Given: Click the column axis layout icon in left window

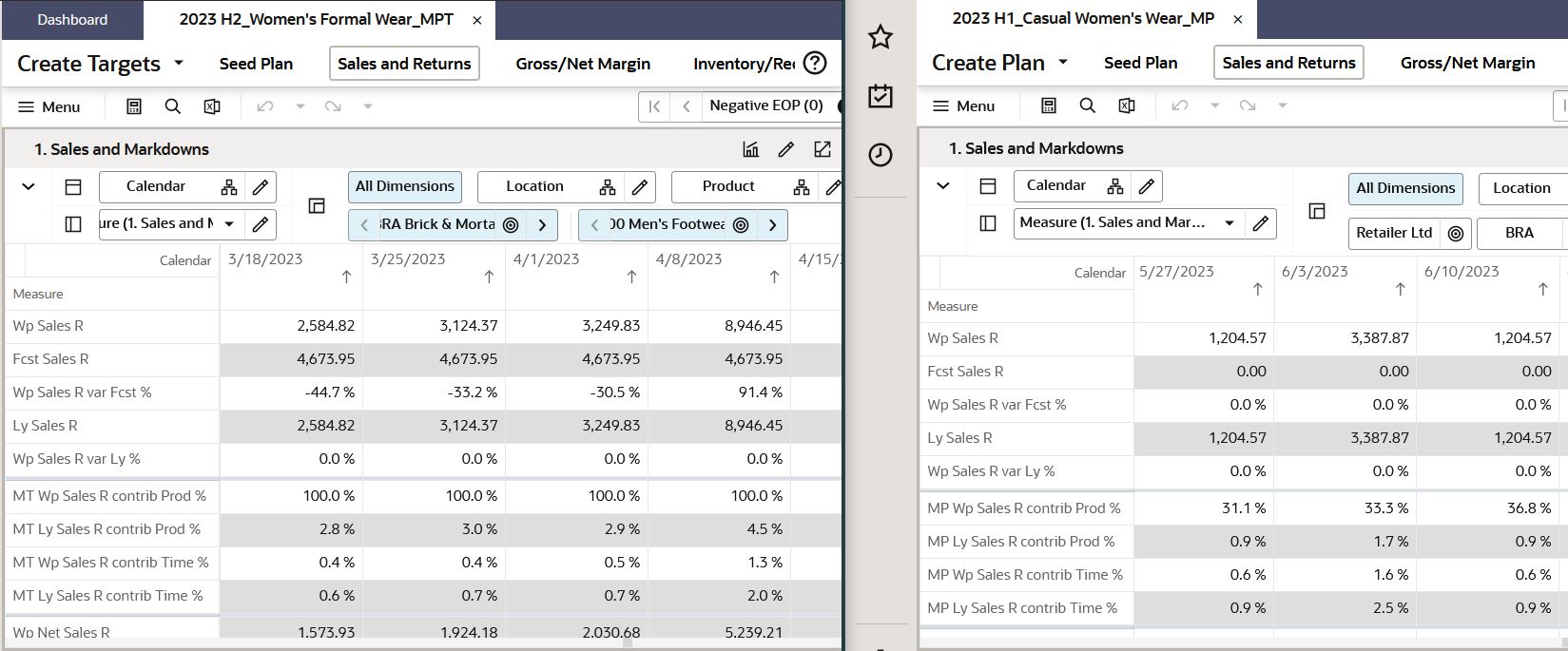Looking at the screenshot, I should (73, 224).
